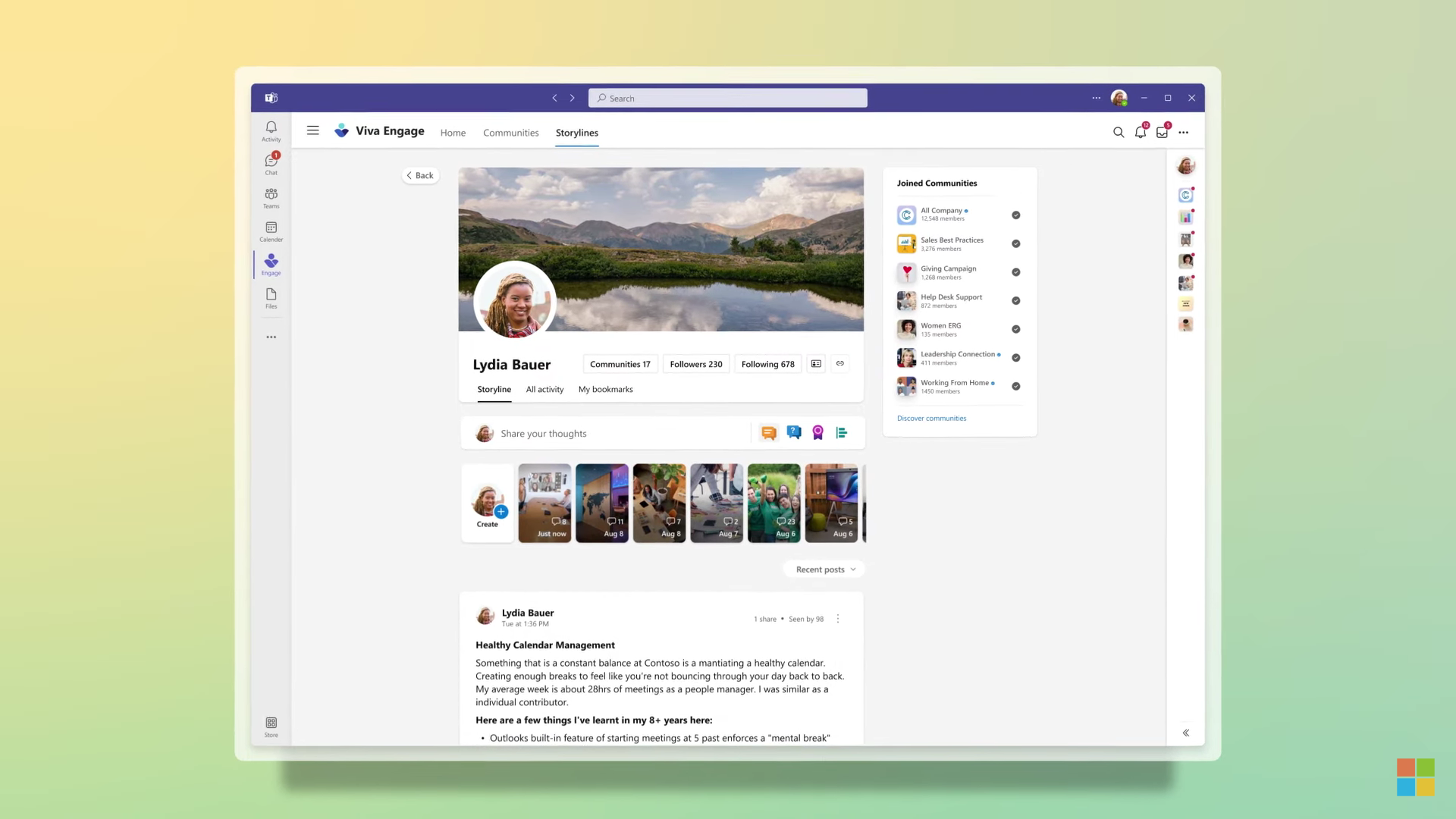This screenshot has width=1456, height=819.
Task: Open the Chat icon in sidebar
Action: click(x=271, y=163)
